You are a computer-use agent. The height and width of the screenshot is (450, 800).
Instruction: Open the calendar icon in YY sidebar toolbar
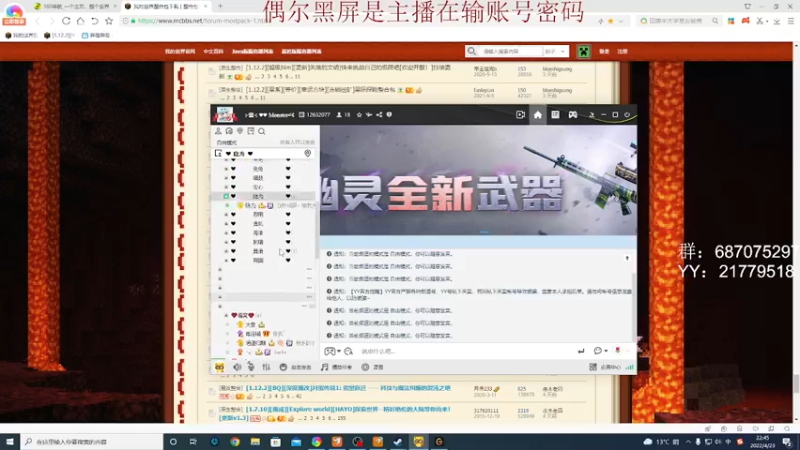[x=251, y=131]
